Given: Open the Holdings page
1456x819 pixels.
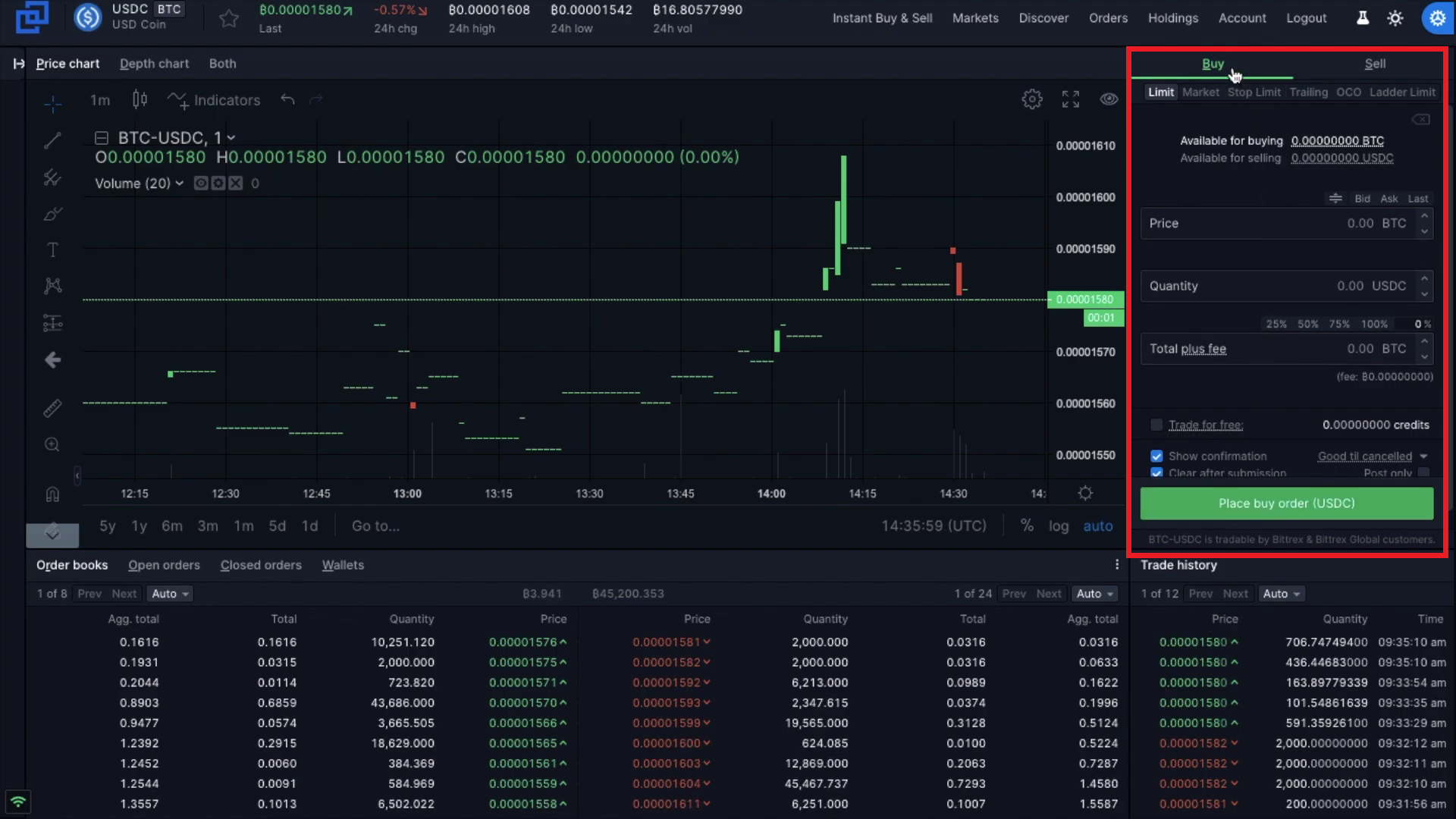Looking at the screenshot, I should (1172, 18).
